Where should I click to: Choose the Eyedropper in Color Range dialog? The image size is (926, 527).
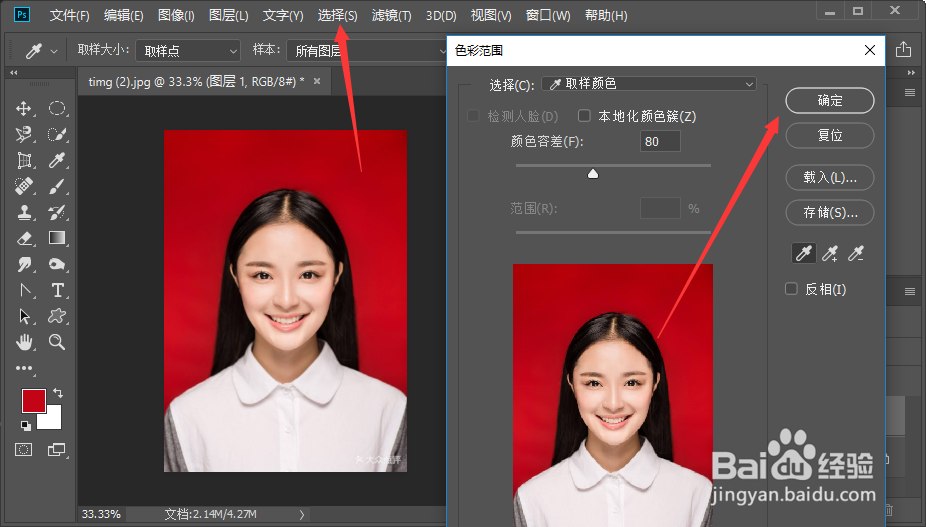coord(803,253)
